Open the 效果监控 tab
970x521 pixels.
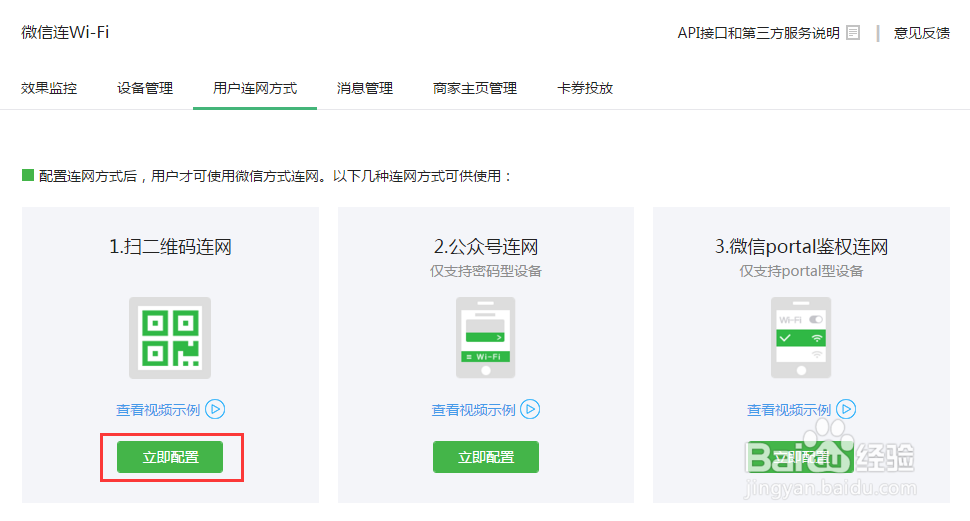coord(49,88)
